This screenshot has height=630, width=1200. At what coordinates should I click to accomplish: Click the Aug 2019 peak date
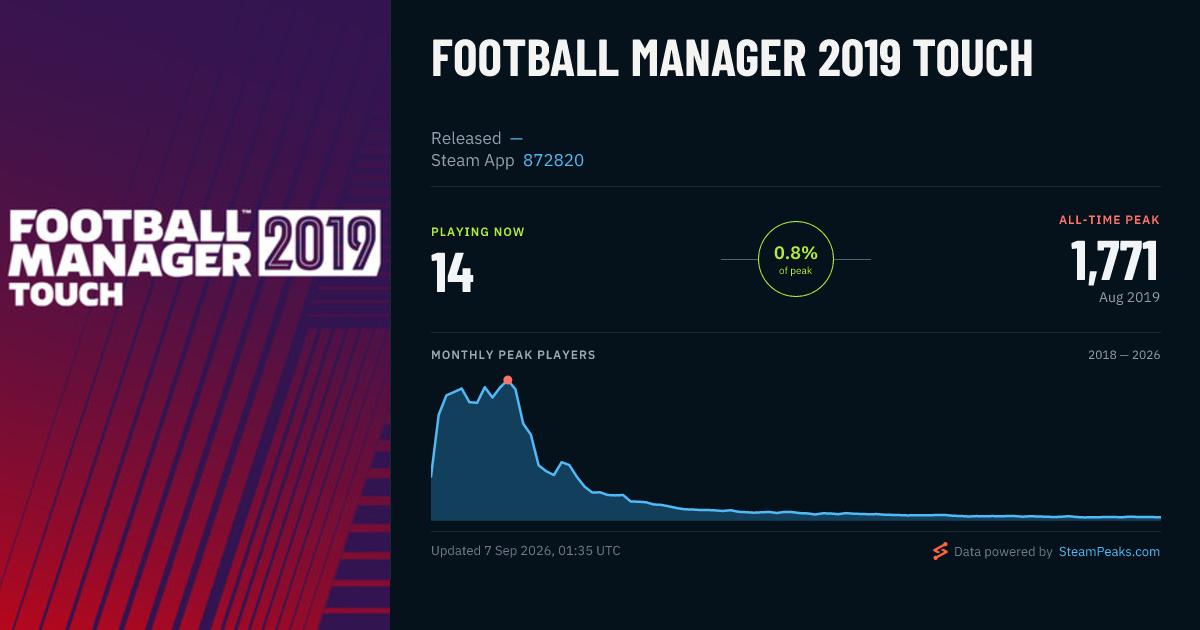[x=1129, y=297]
